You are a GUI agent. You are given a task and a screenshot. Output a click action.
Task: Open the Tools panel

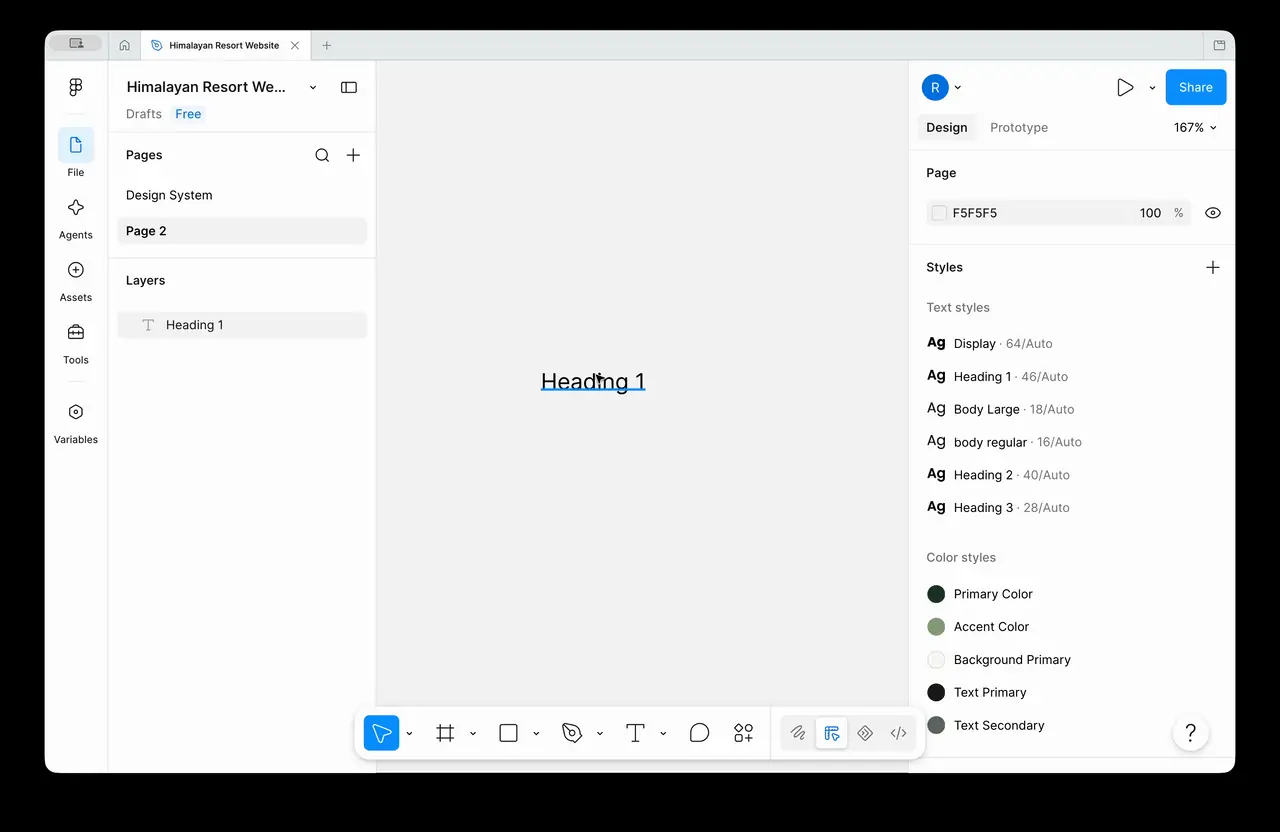point(76,341)
